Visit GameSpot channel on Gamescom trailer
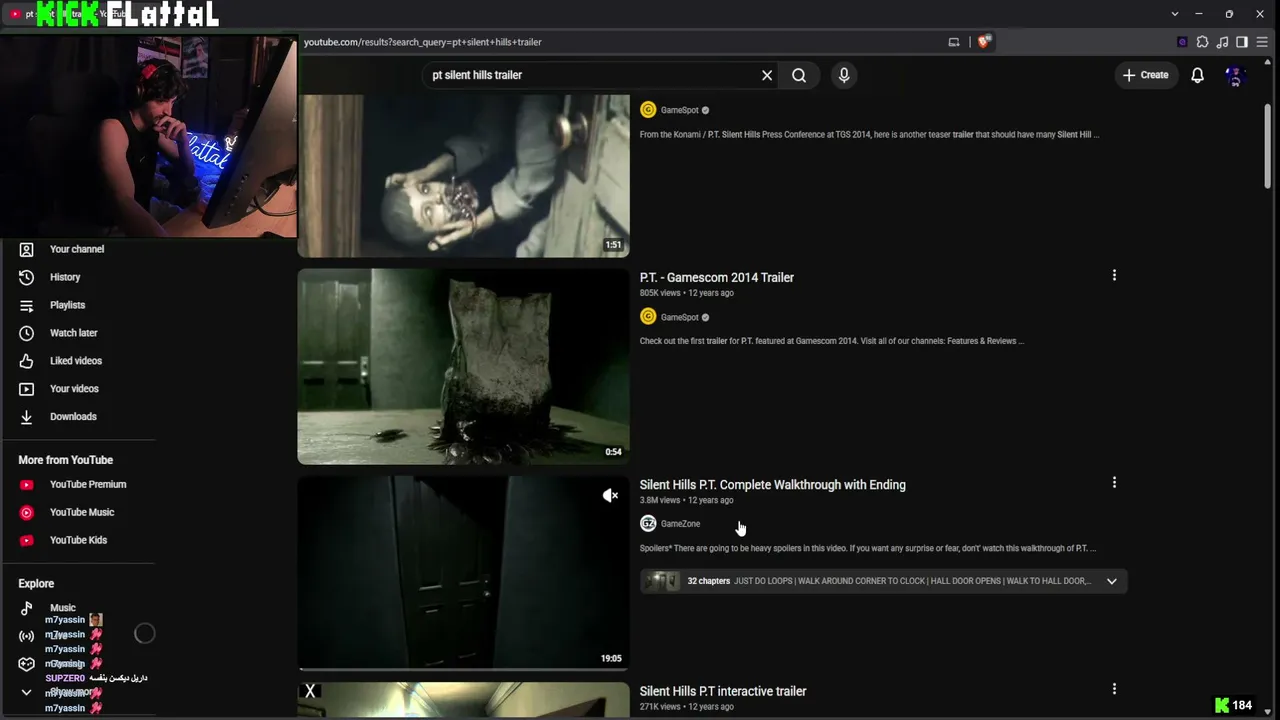Screen dimensions: 1280x720 (680, 317)
